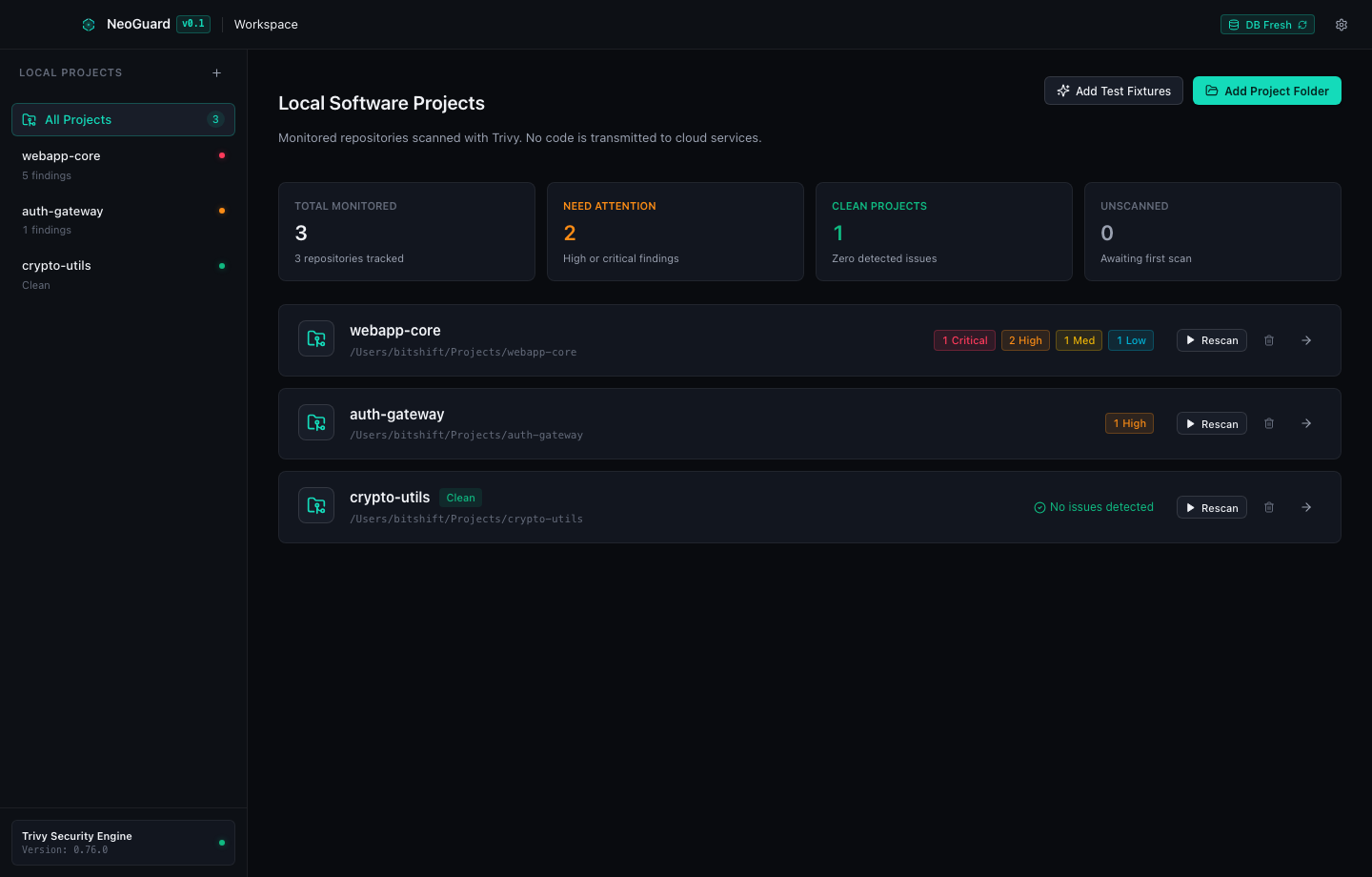Image resolution: width=1372 pixels, height=877 pixels.
Task: Open auth-gateway in the sidebar list
Action: tap(123, 220)
